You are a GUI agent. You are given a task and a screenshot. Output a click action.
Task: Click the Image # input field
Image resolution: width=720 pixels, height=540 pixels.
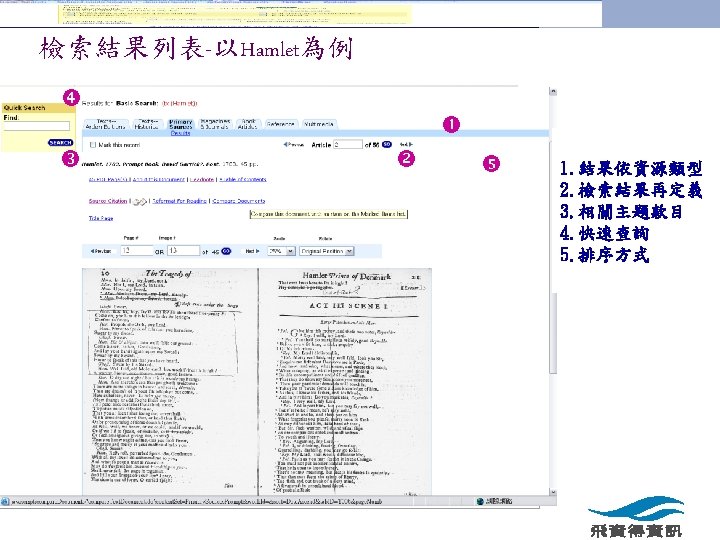(184, 251)
